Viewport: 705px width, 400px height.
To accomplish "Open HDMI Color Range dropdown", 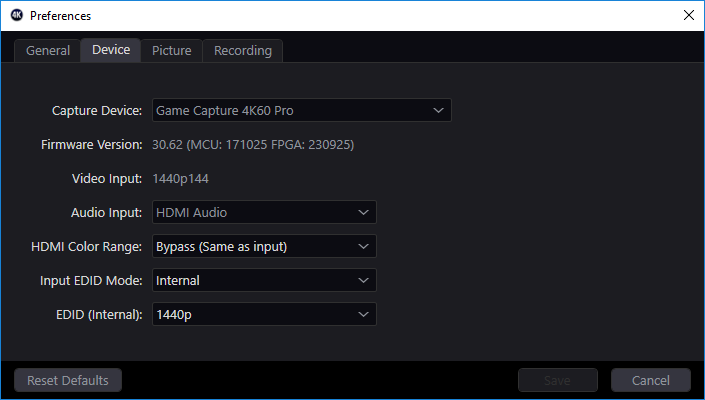I will tap(264, 246).
